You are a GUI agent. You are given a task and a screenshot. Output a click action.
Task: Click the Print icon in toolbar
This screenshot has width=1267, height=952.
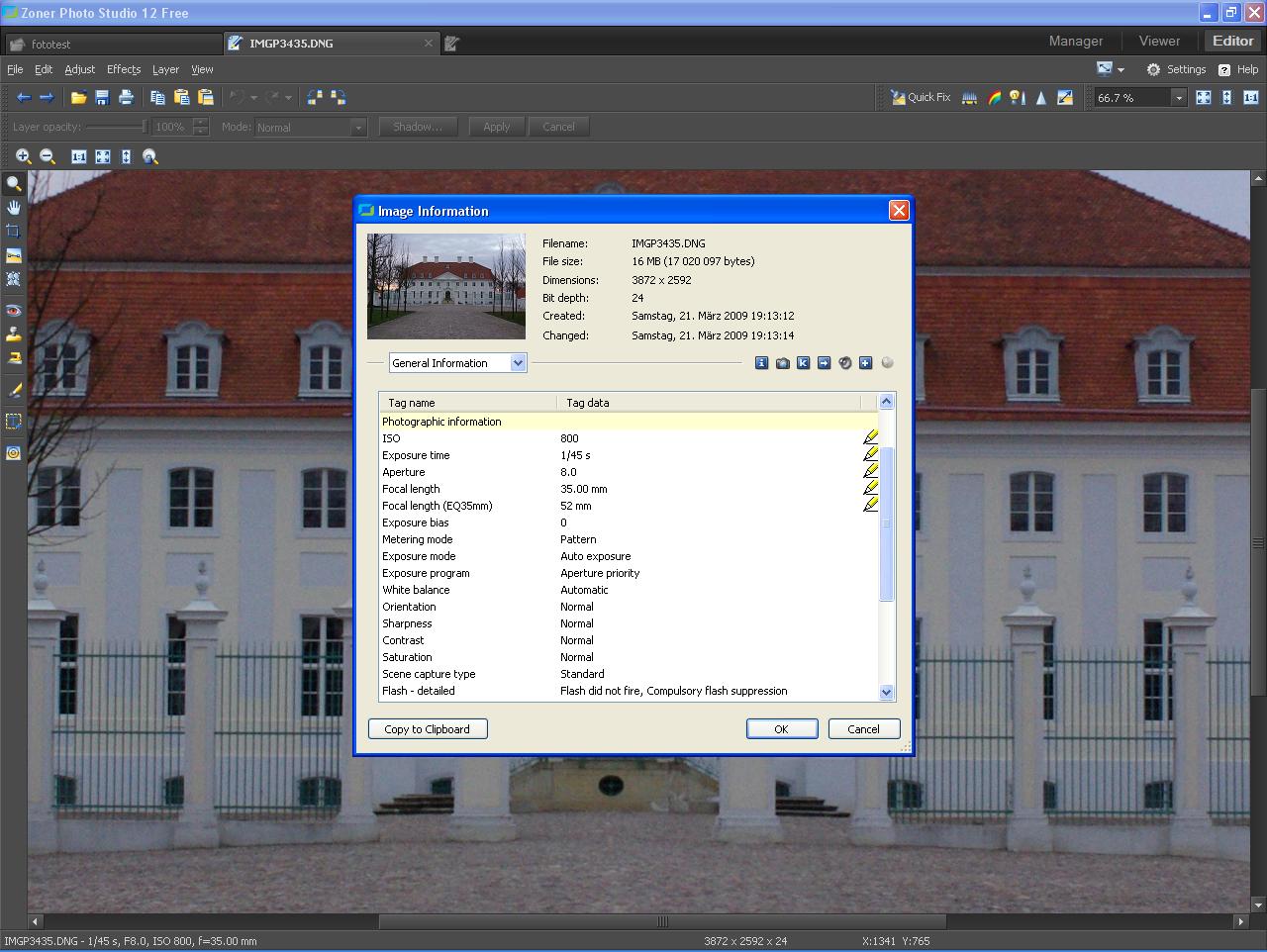(126, 97)
